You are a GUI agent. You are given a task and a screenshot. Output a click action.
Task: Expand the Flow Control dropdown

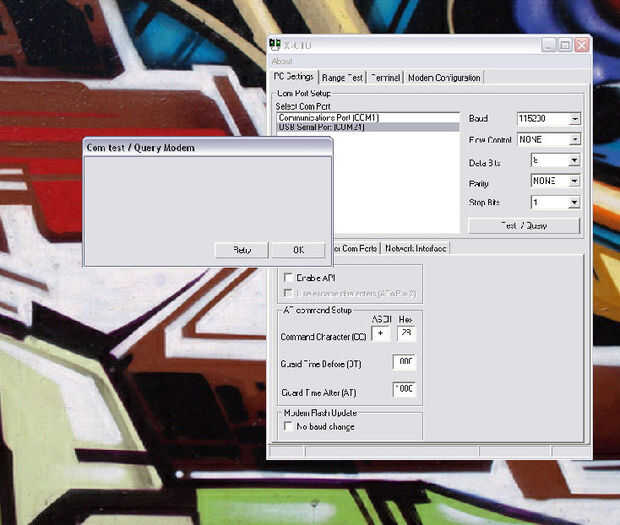coord(575,140)
